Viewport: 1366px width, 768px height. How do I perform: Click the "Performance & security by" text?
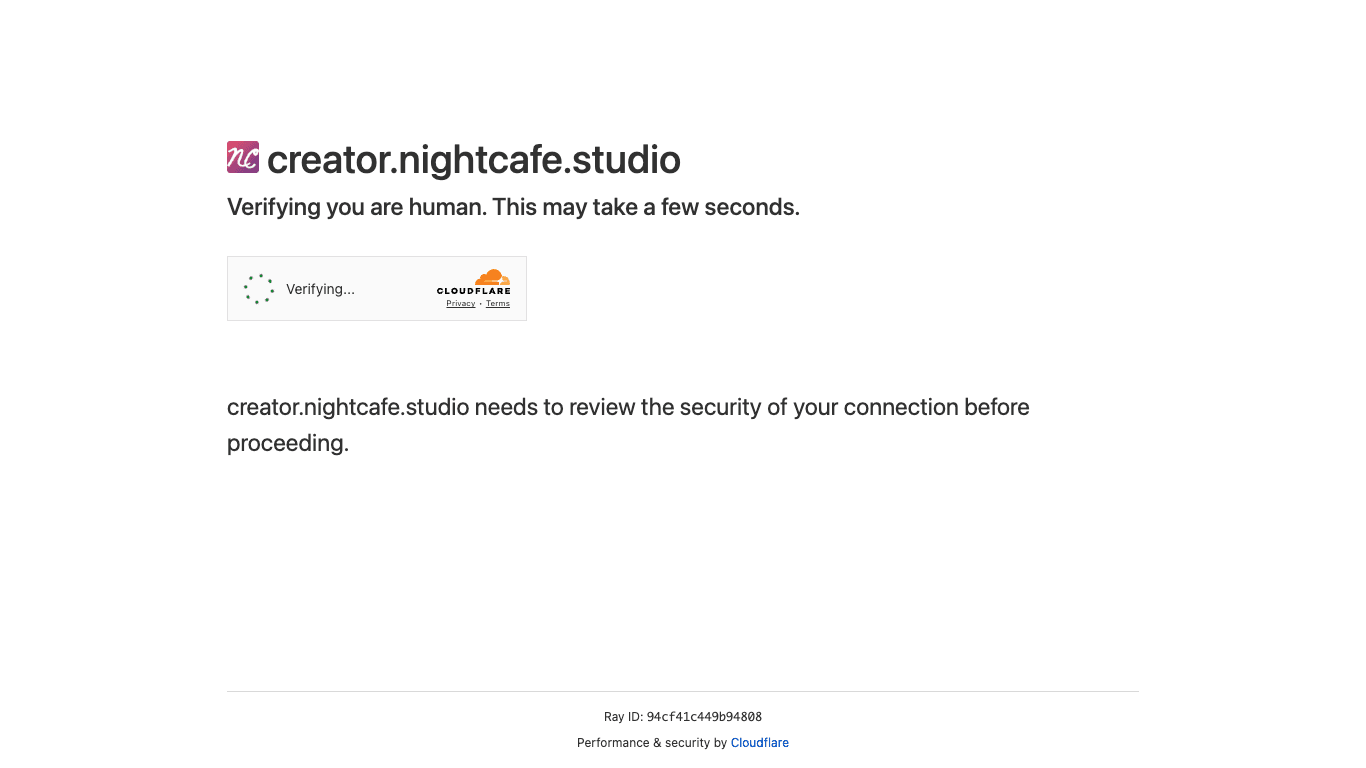652,743
